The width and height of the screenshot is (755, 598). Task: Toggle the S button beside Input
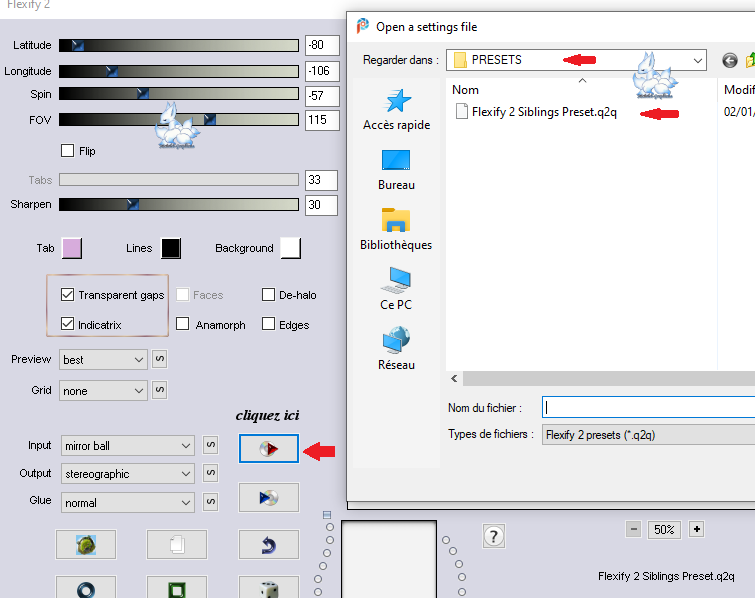tap(210, 445)
